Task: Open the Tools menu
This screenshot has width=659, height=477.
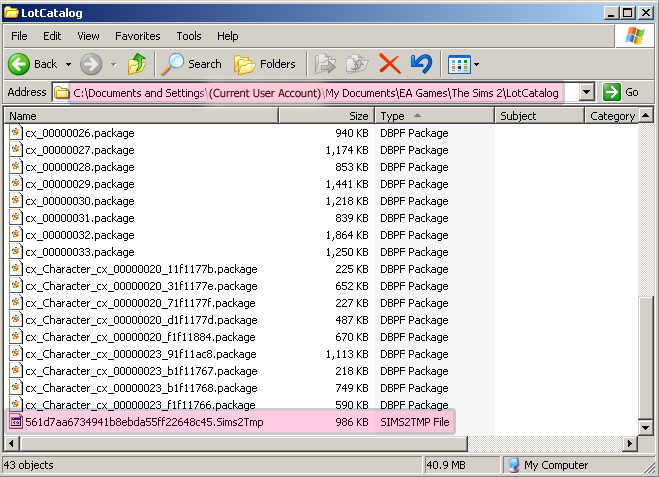Action: pos(189,36)
